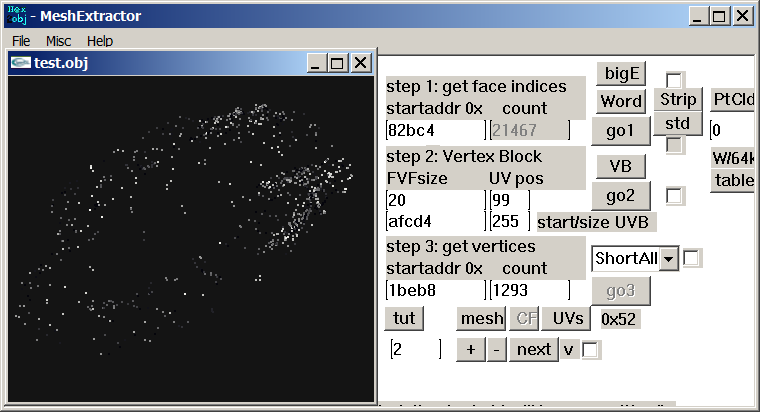Screen dimensions: 760x412
Task: Close the MeshExtractor main window
Action: tap(743, 16)
